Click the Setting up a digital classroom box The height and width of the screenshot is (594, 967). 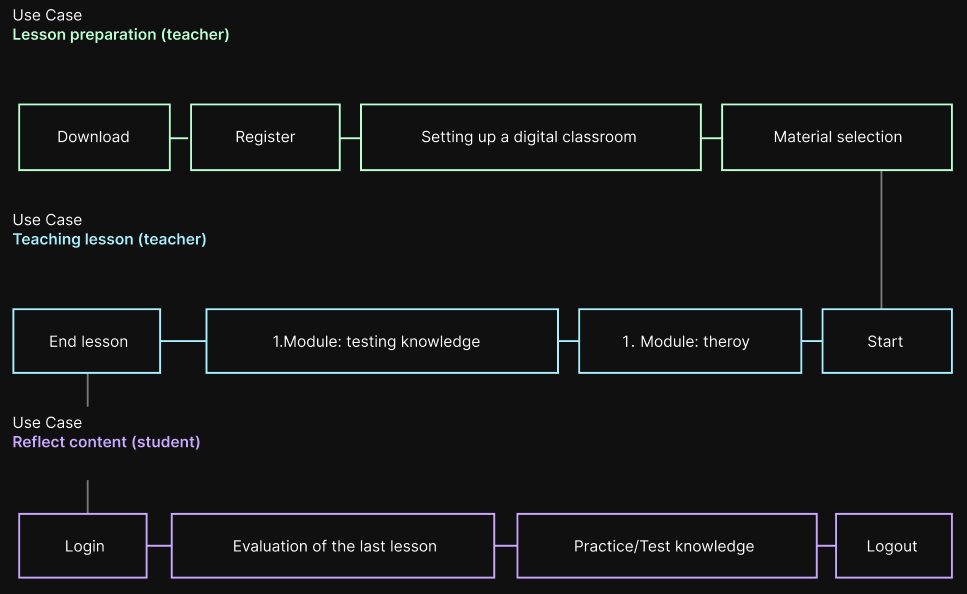point(529,137)
